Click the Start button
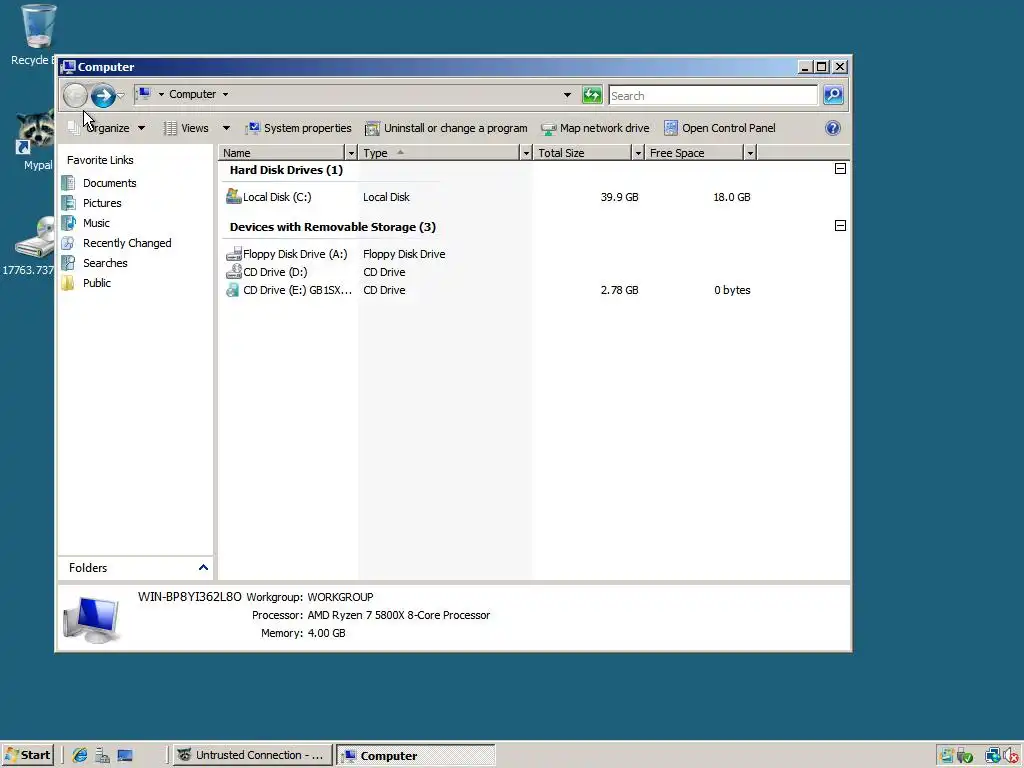Image resolution: width=1024 pixels, height=768 pixels. 27,755
